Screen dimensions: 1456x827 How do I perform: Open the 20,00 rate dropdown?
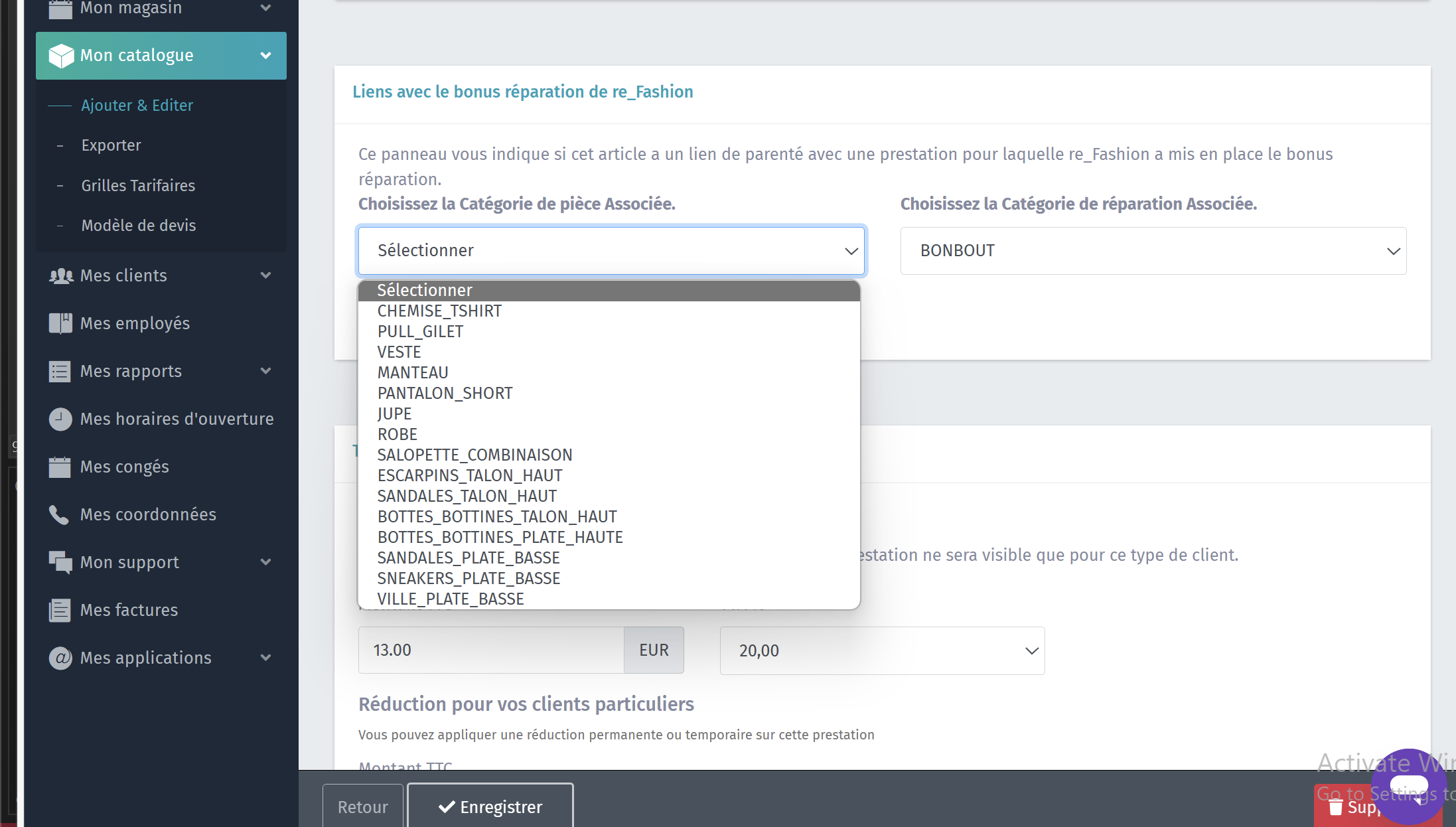pos(882,650)
